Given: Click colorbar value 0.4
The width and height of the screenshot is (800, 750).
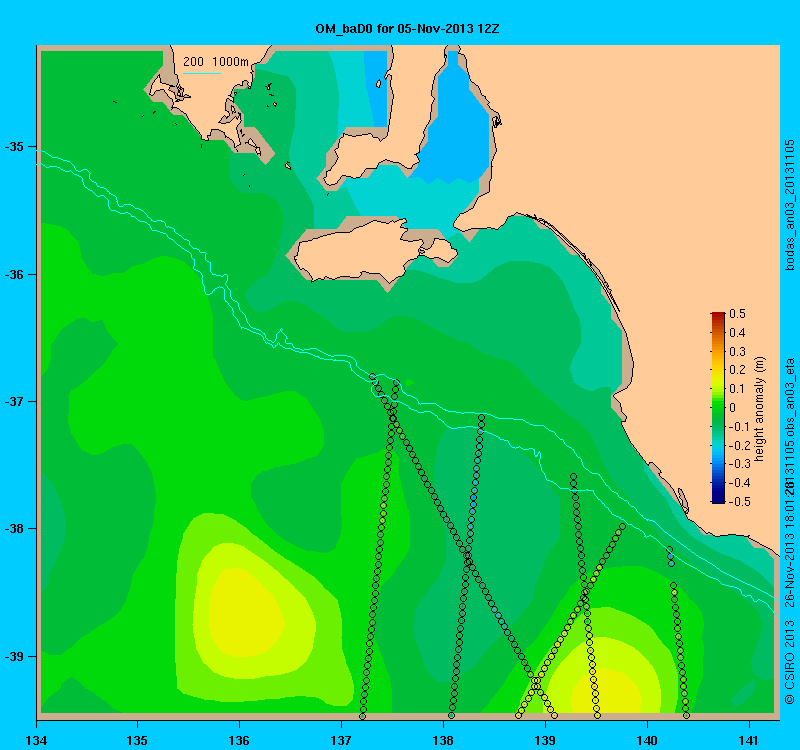Looking at the screenshot, I should click(737, 333).
